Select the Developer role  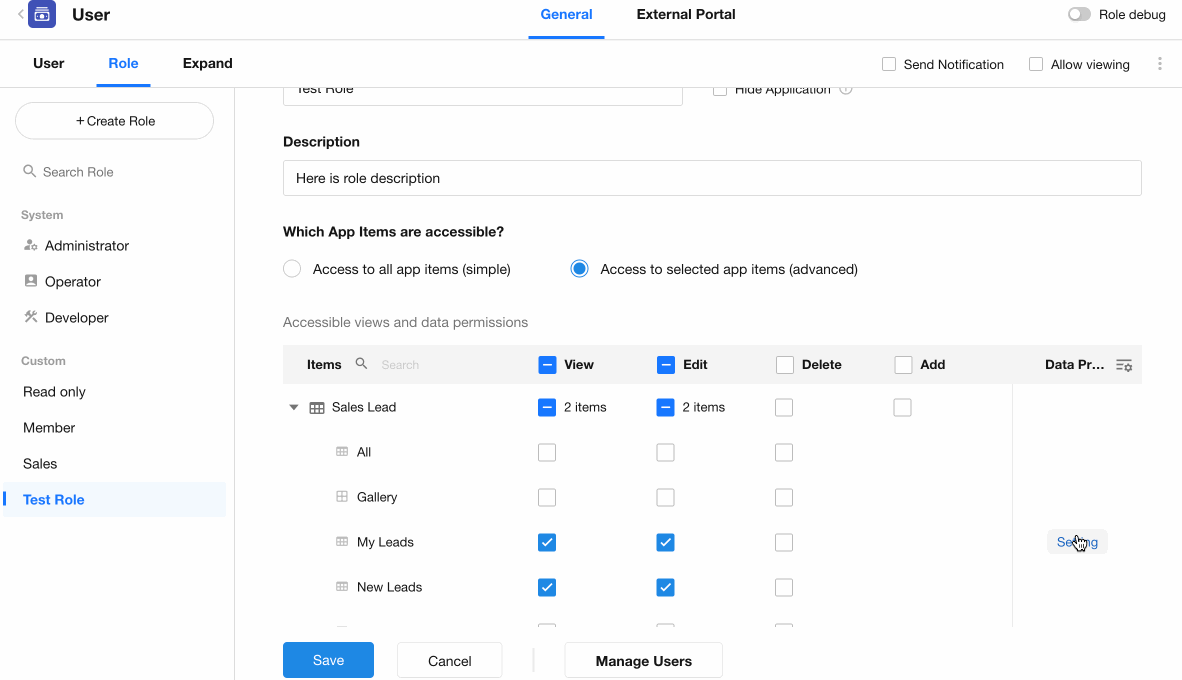tap(76, 318)
